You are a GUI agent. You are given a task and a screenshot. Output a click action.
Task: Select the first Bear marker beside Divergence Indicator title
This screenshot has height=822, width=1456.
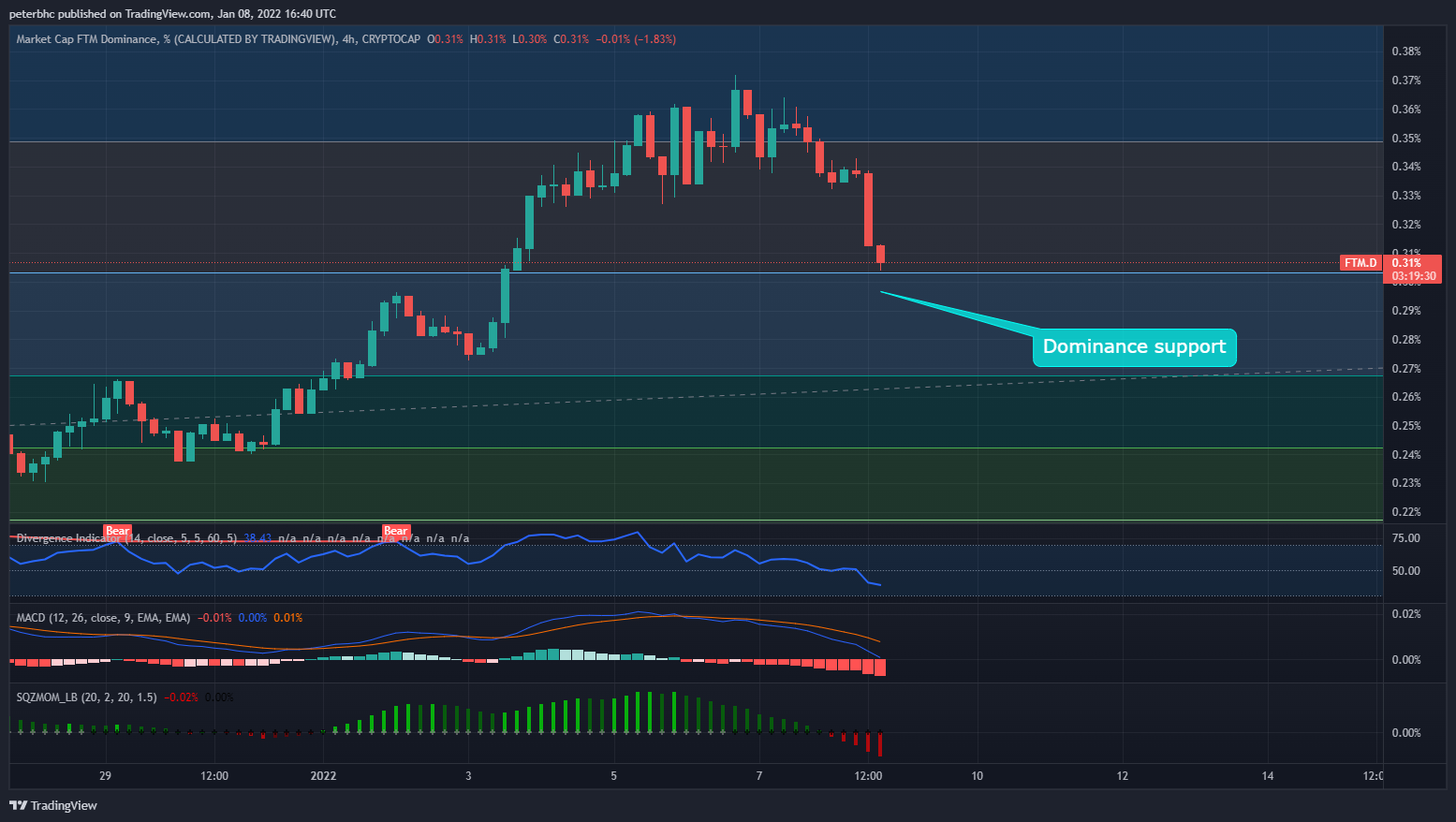[117, 531]
